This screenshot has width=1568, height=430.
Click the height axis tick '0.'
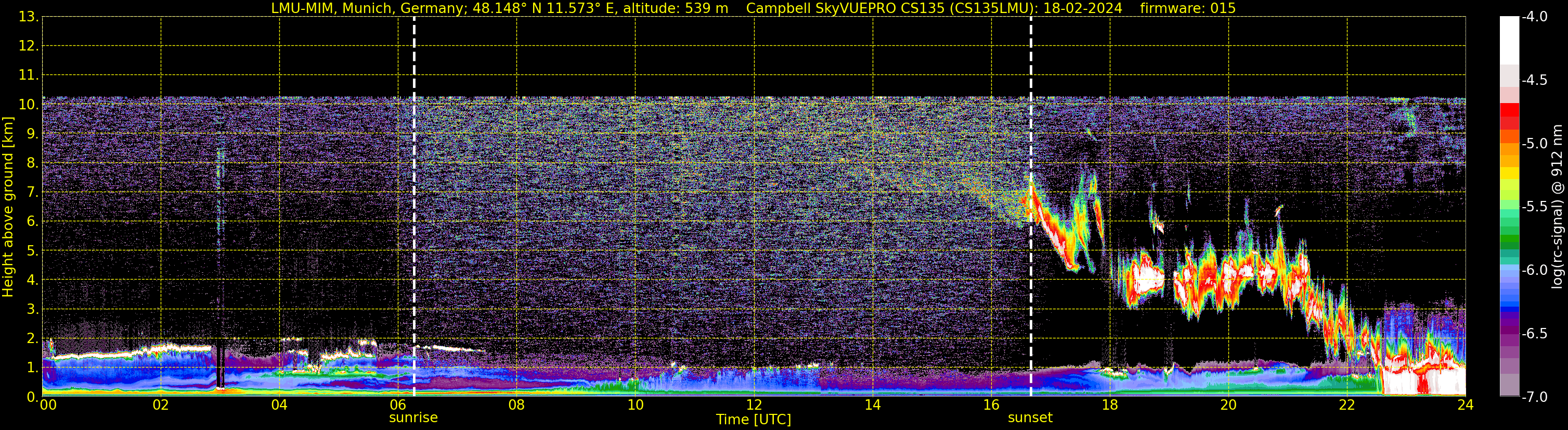tap(32, 397)
